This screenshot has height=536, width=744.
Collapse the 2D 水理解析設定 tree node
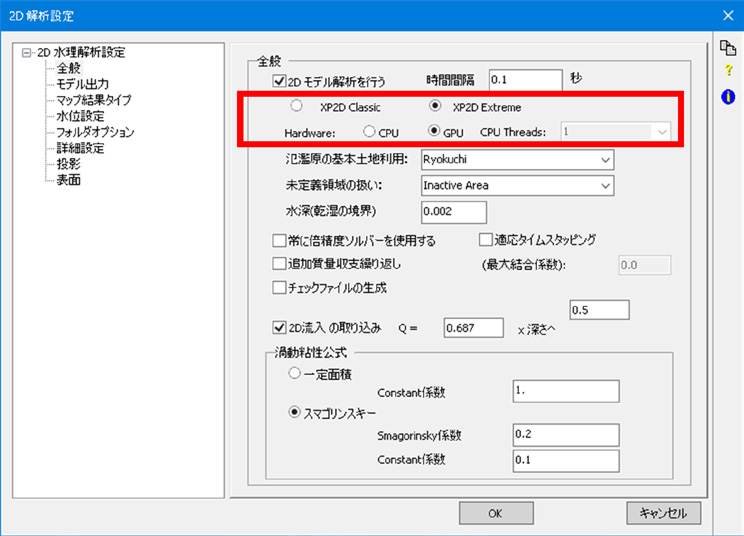tap(27, 52)
